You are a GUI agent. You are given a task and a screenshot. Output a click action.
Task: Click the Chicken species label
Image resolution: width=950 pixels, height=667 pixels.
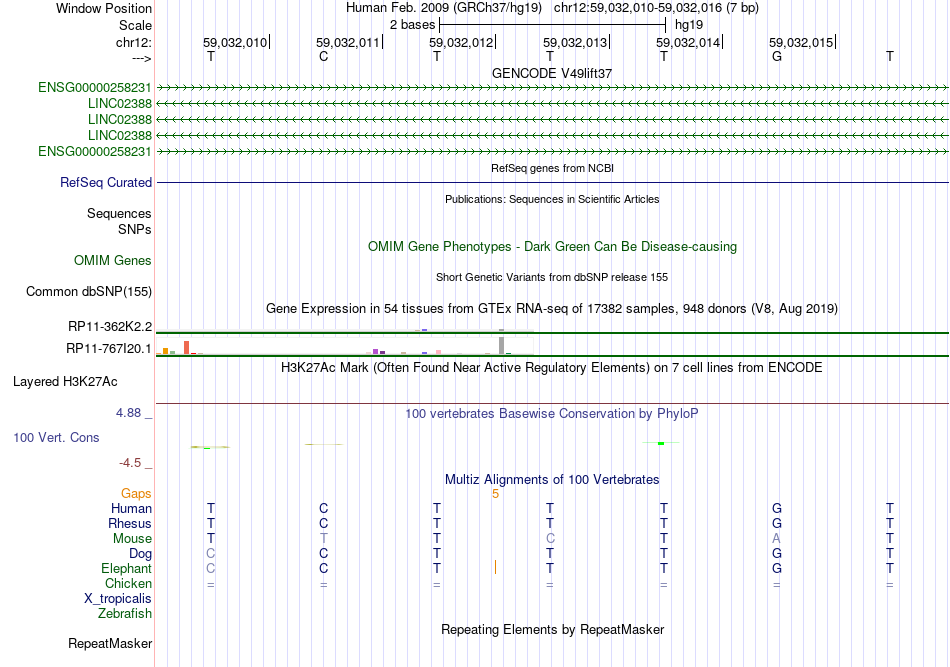[x=128, y=583]
